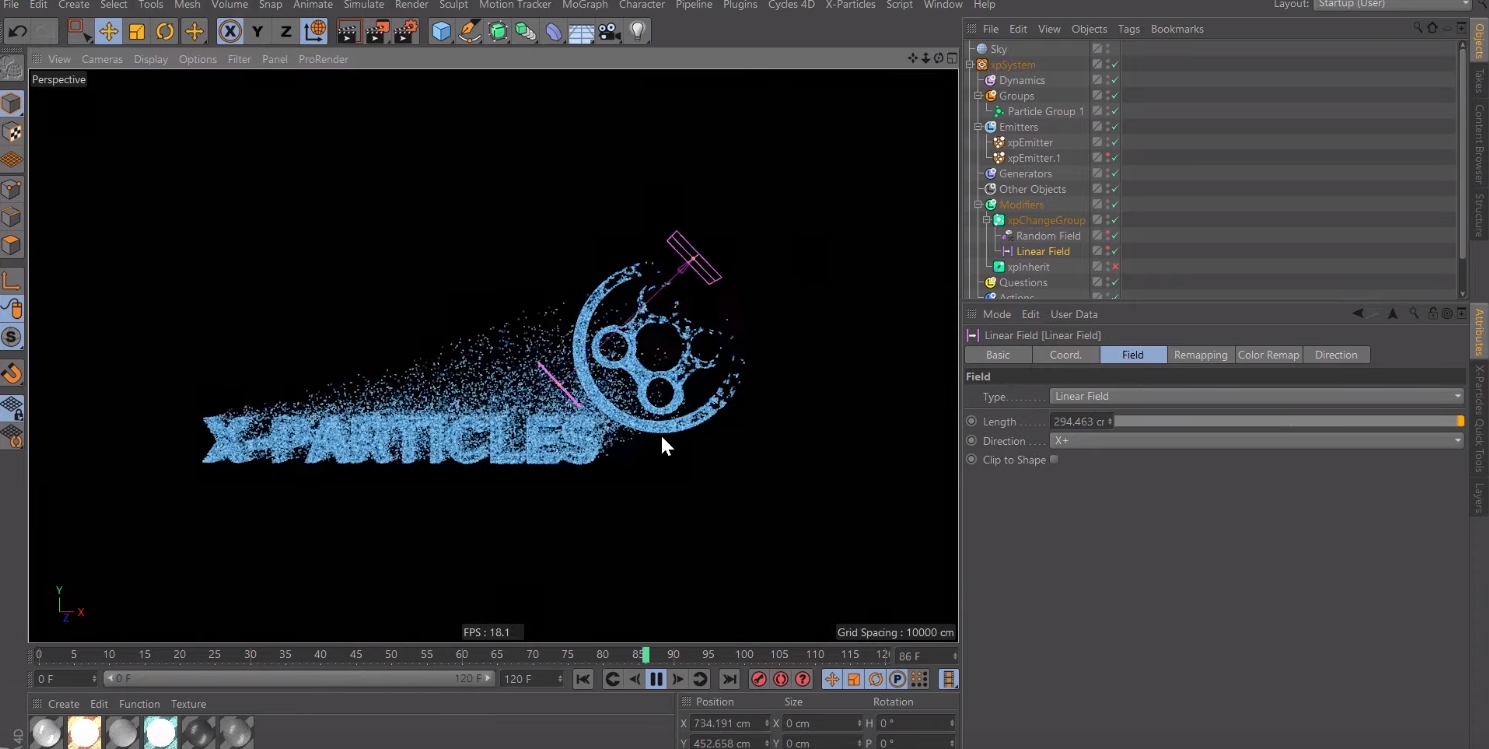Pause the animation playback
The height and width of the screenshot is (749, 1489).
[656, 680]
